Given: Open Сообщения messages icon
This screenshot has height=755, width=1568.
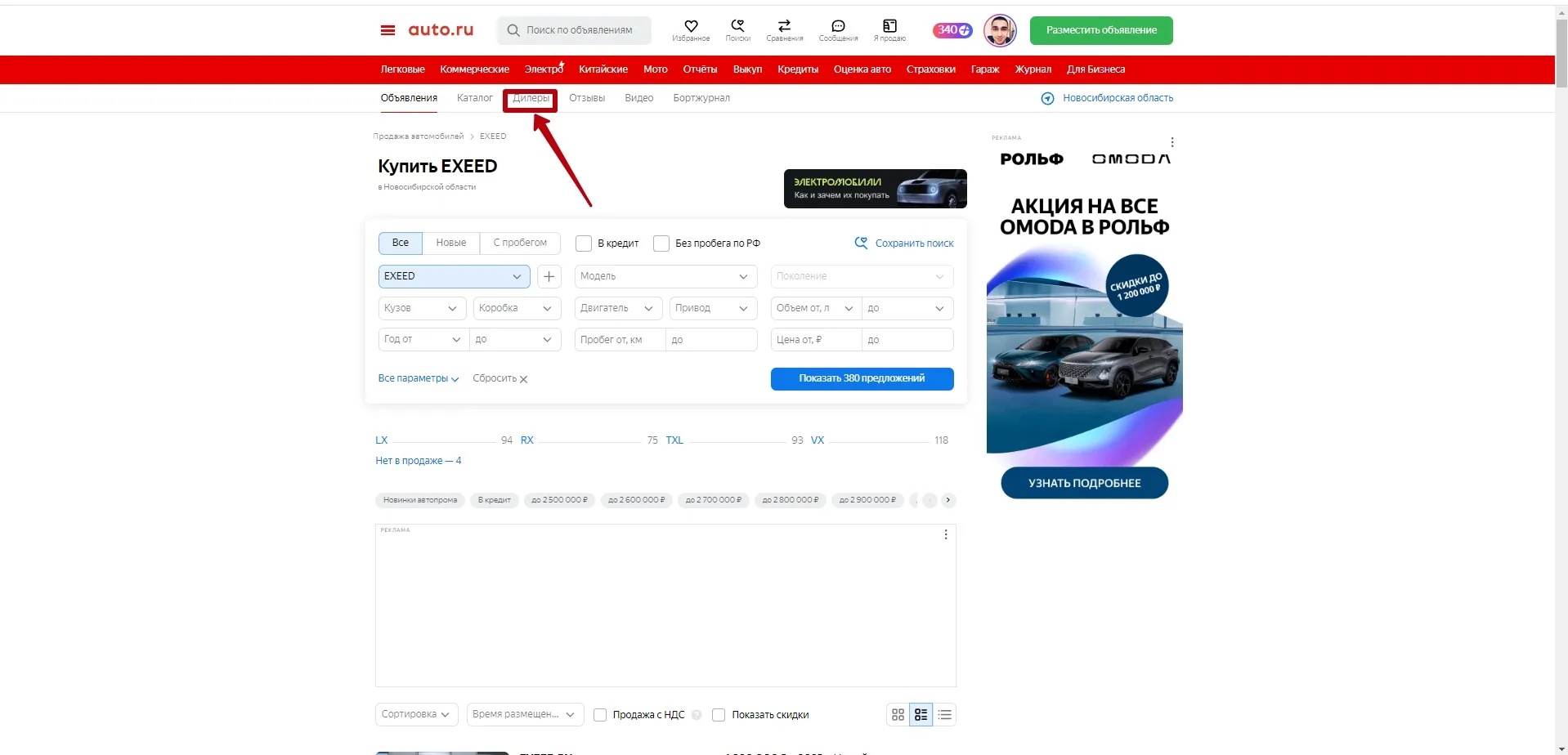Looking at the screenshot, I should 838,27.
